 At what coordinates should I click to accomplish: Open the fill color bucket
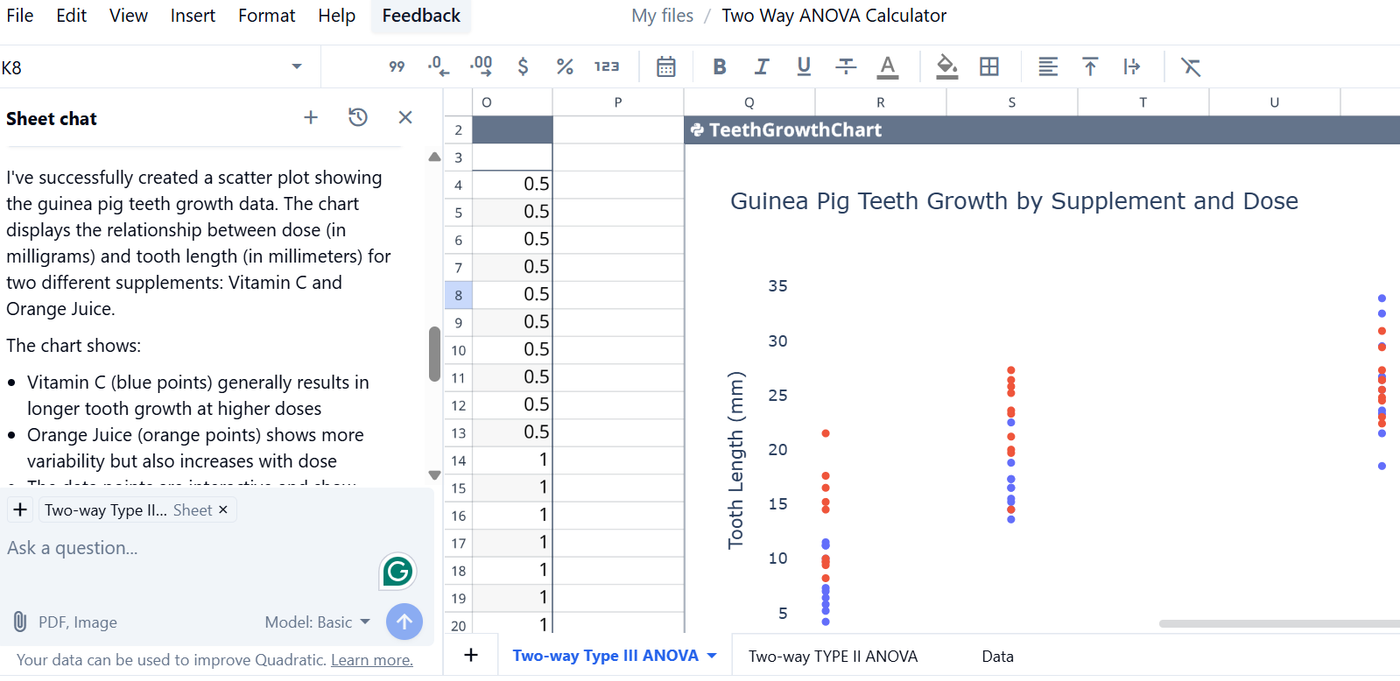[947, 67]
